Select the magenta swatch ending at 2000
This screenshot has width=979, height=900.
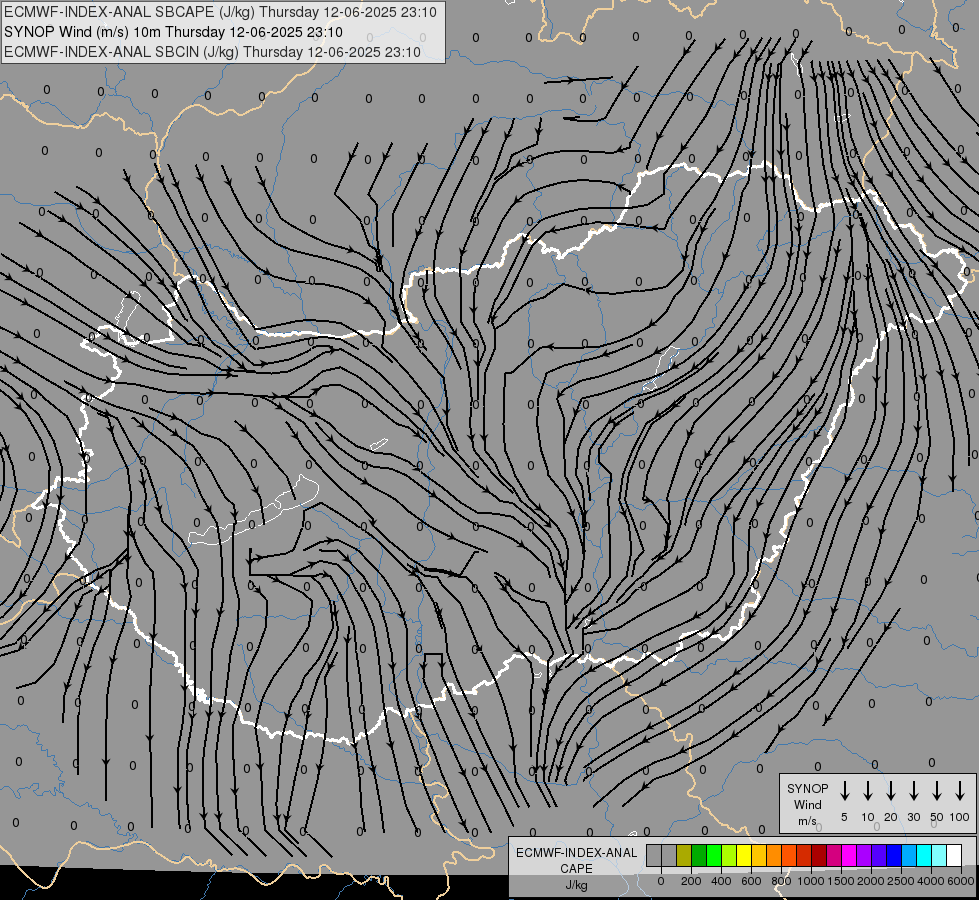pyautogui.click(x=849, y=855)
